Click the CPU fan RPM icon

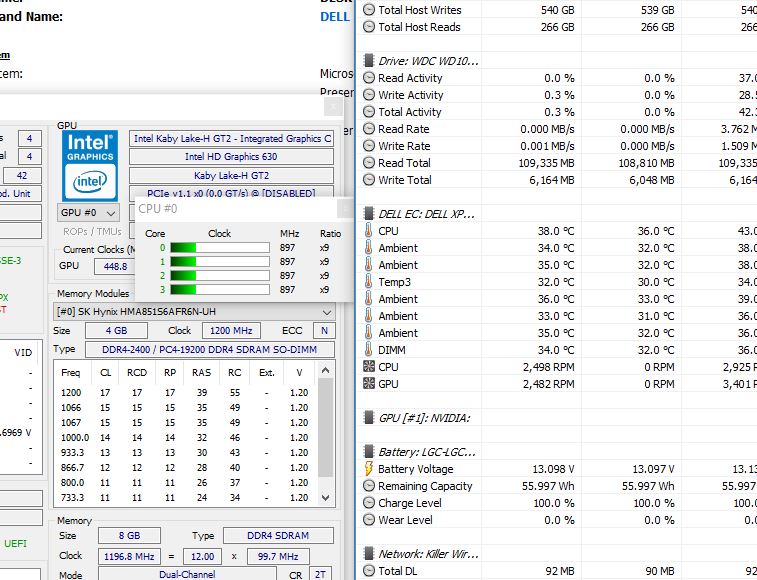pyautogui.click(x=369, y=367)
